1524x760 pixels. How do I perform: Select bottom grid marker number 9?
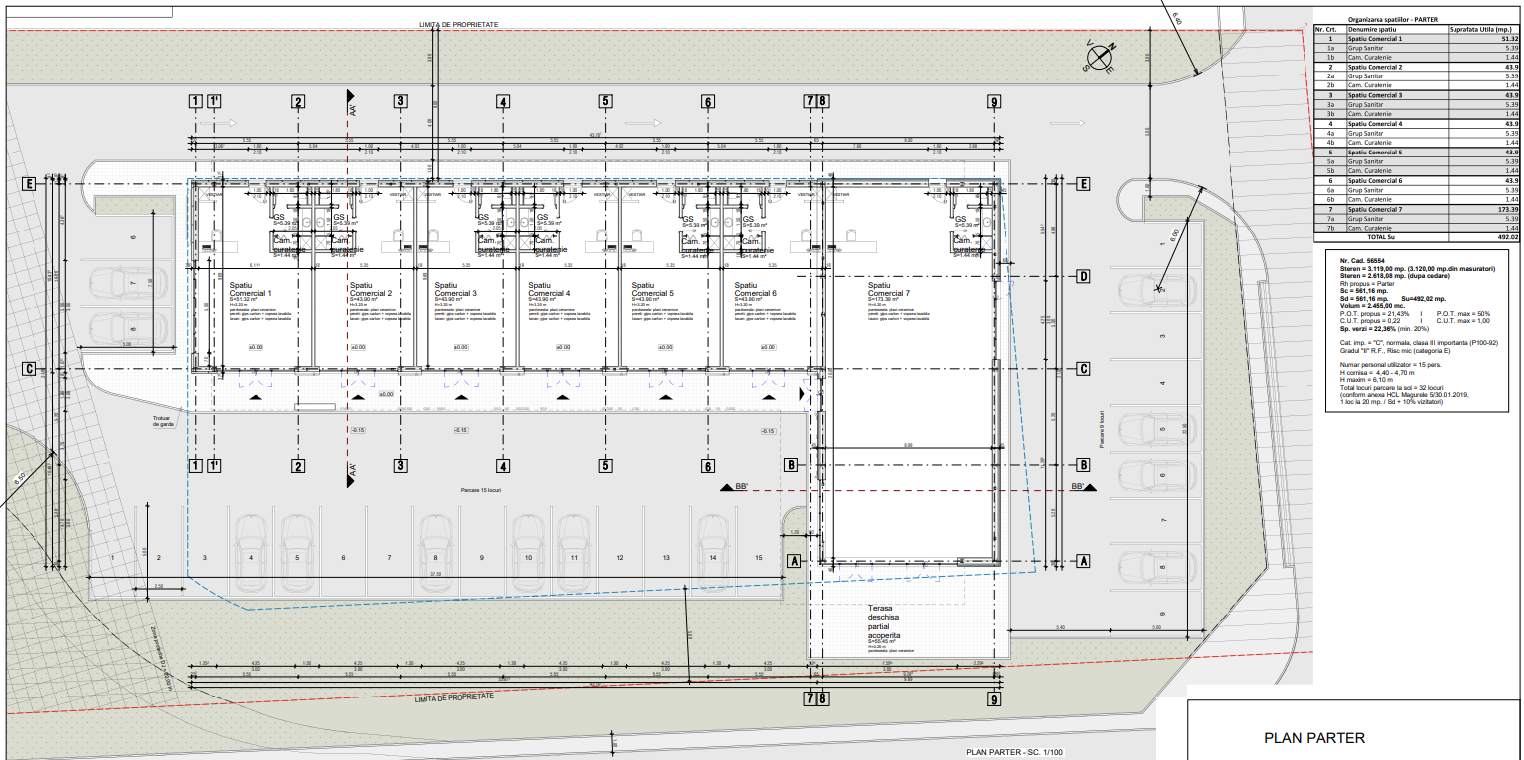[x=993, y=699]
